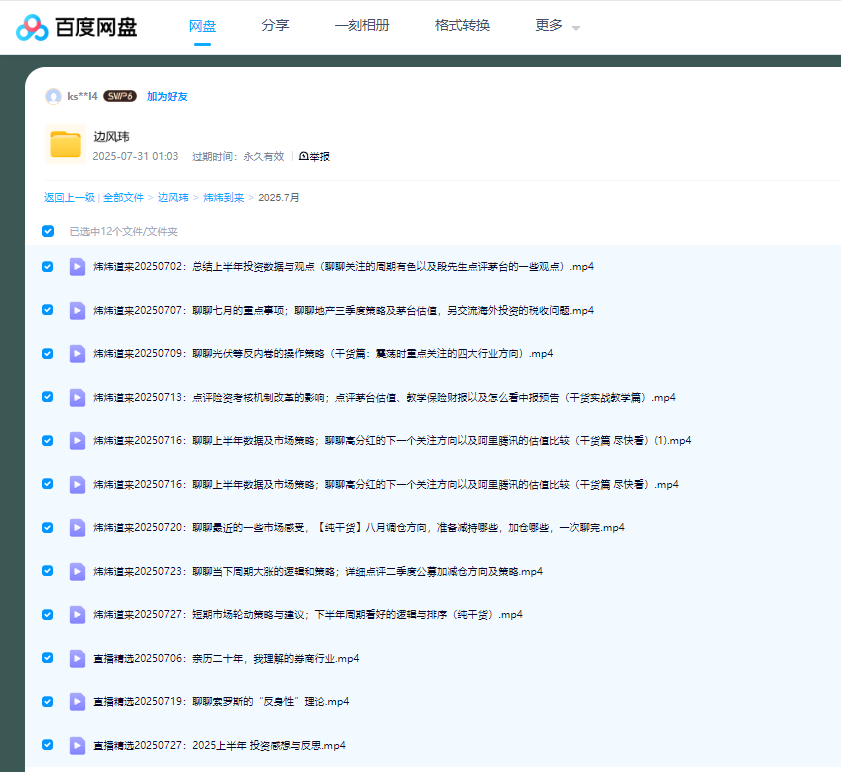Click the Baidu Netdisk logo icon
This screenshot has width=841, height=772.
(32, 27)
